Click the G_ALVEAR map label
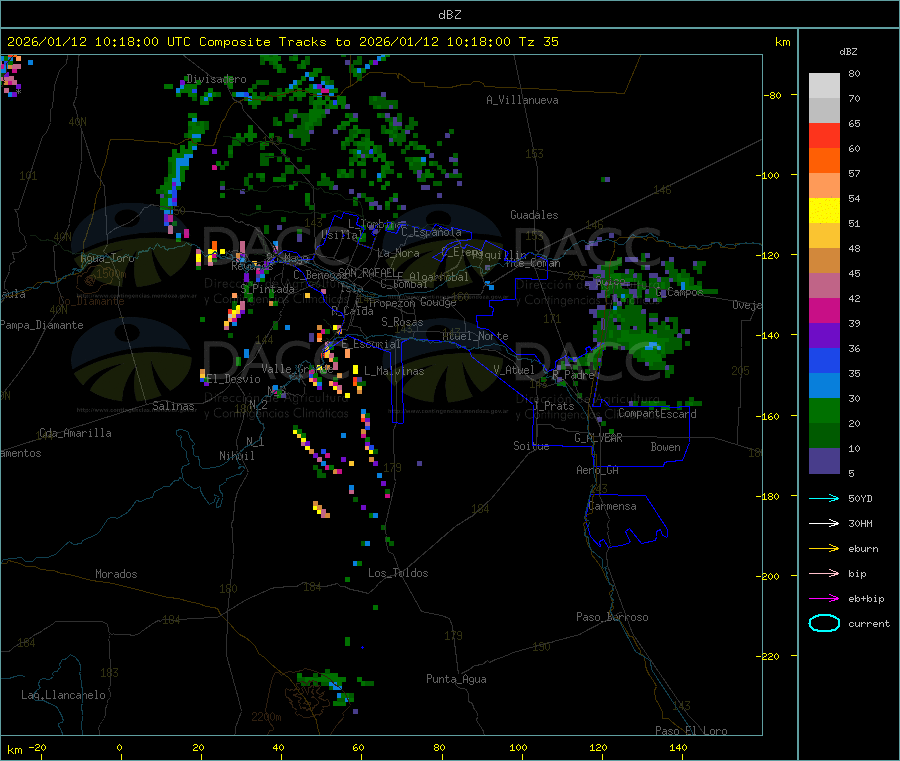900x761 pixels. [598, 438]
